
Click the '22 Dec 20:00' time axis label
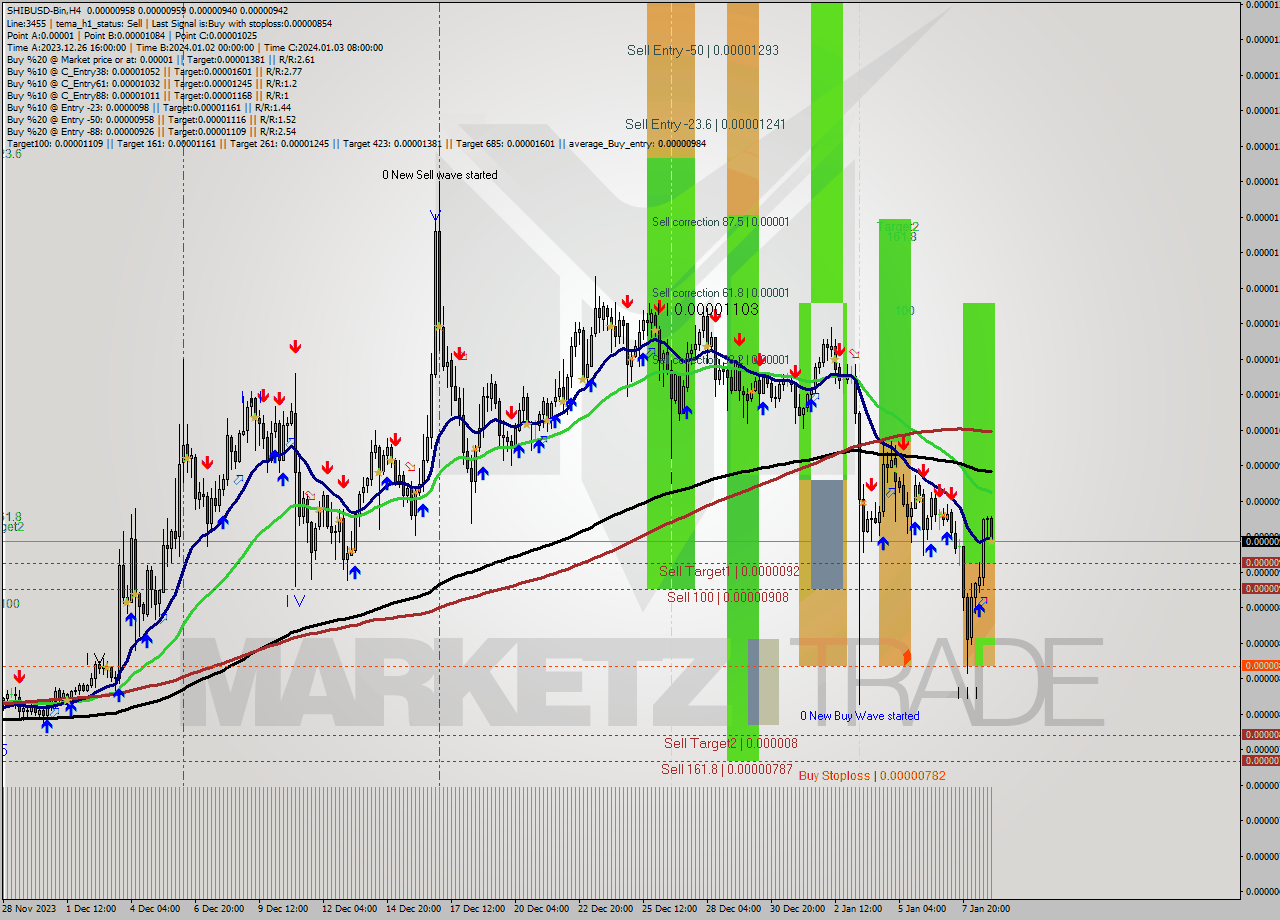[604, 909]
